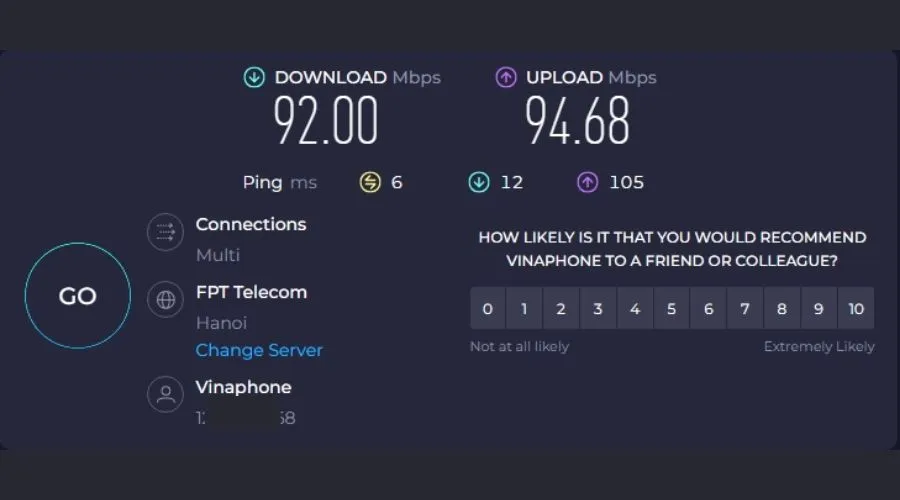Click the Connections multi-arrow icon

165,233
